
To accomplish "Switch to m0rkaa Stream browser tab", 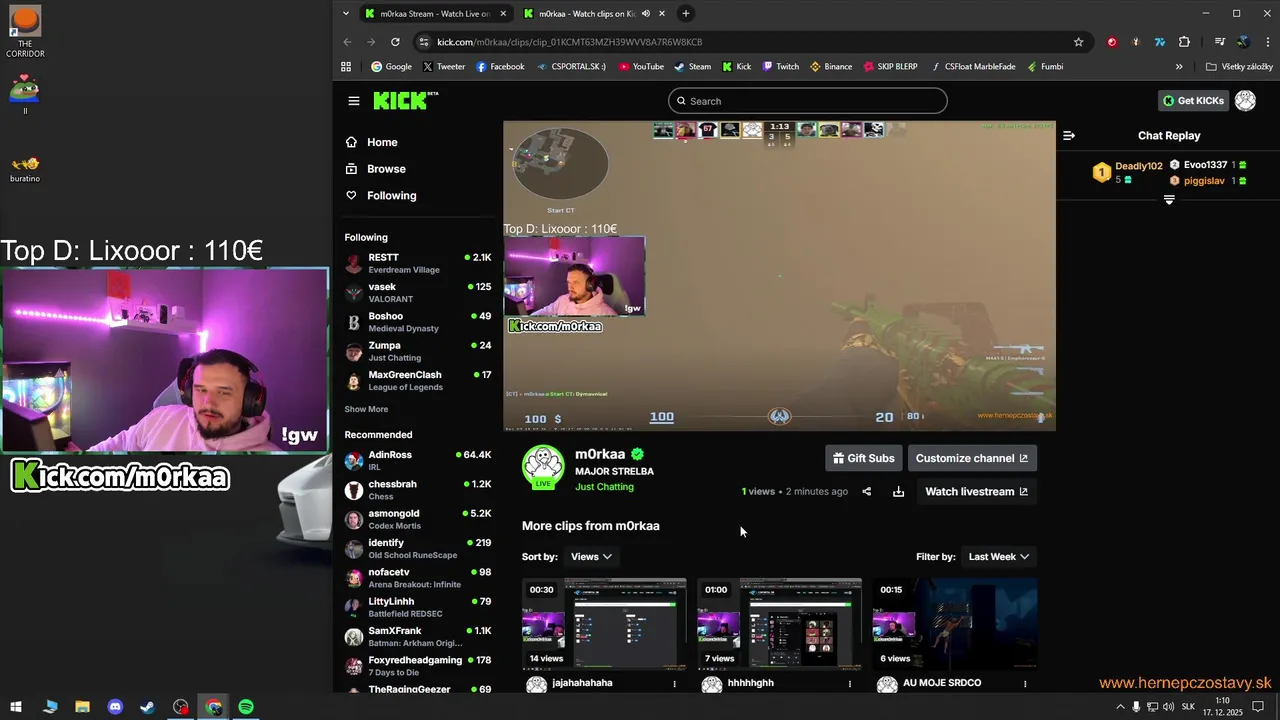I will point(436,14).
